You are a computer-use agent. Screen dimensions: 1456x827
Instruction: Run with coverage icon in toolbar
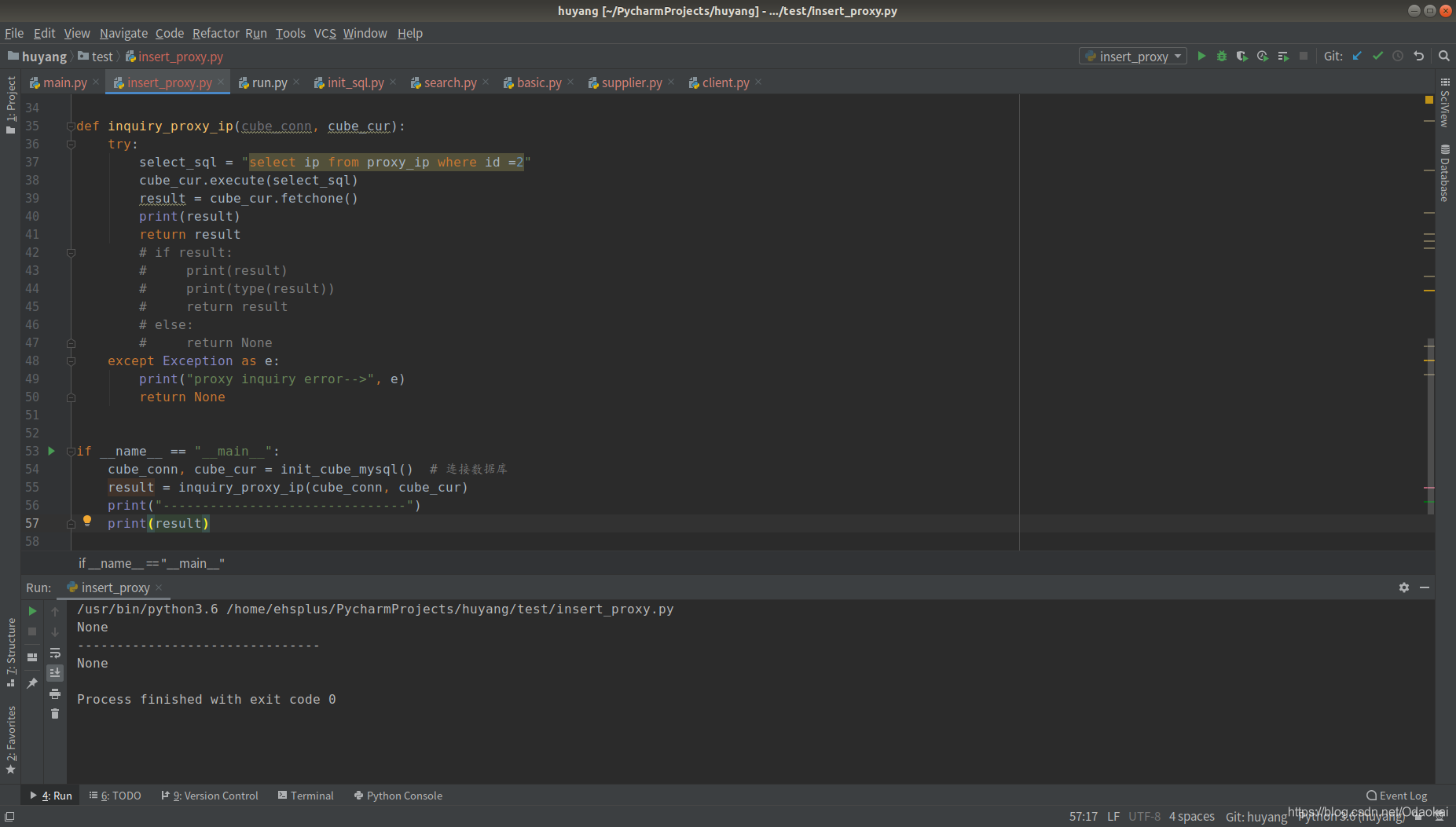[x=1242, y=56]
